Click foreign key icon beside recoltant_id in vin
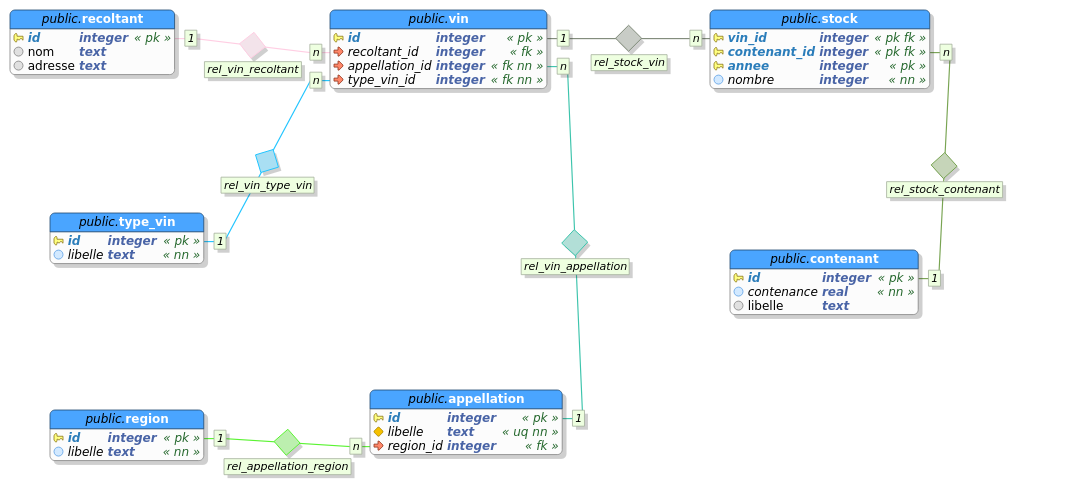The height and width of the screenshot is (493, 1086). [338, 52]
